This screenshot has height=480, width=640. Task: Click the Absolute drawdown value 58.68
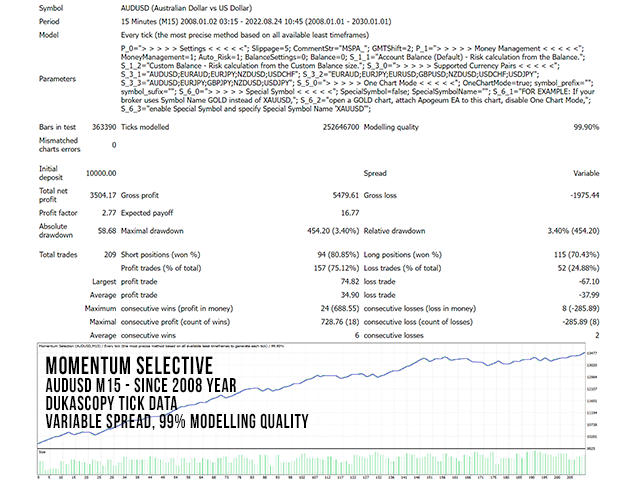click(107, 231)
